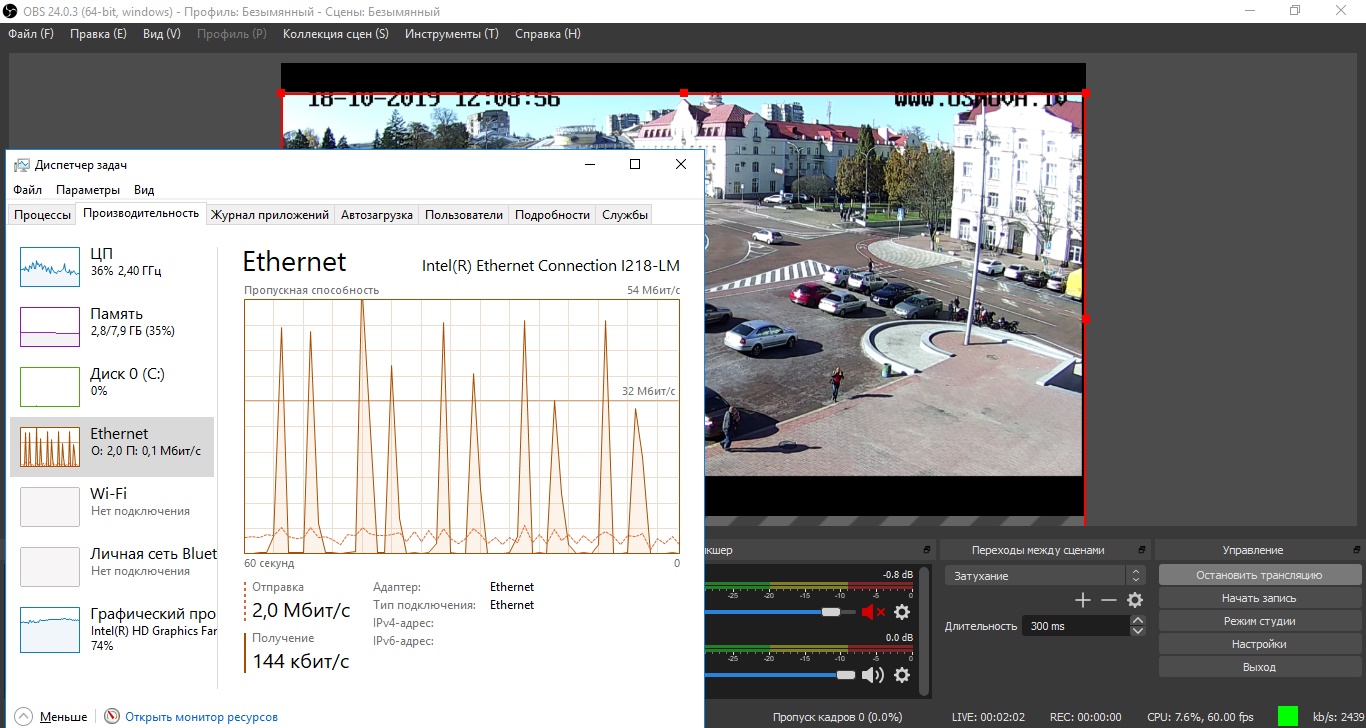Remove scene transition with minus icon
1366x728 pixels.
[1108, 600]
